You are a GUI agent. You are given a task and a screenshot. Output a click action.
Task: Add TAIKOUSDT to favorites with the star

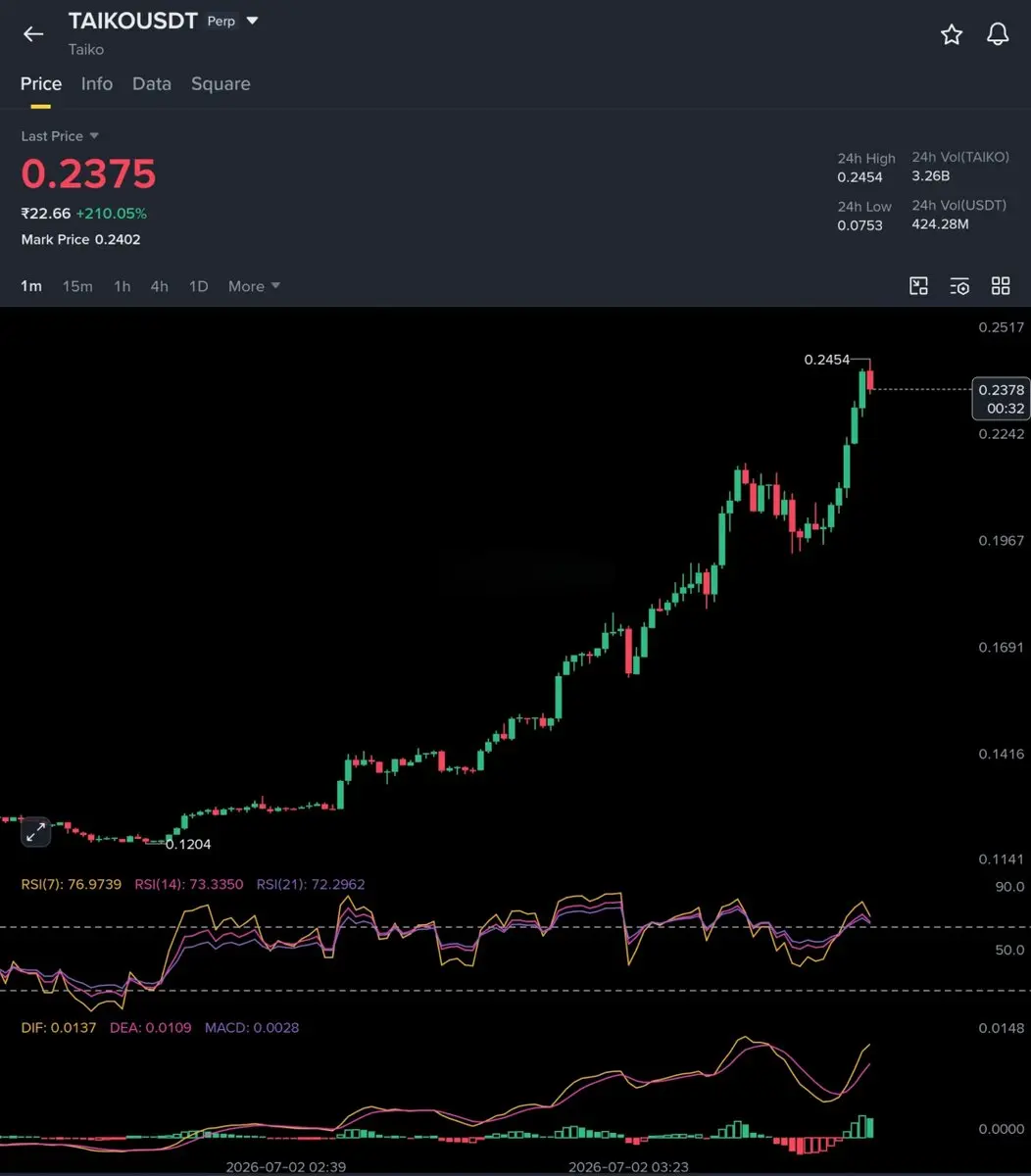click(x=951, y=34)
